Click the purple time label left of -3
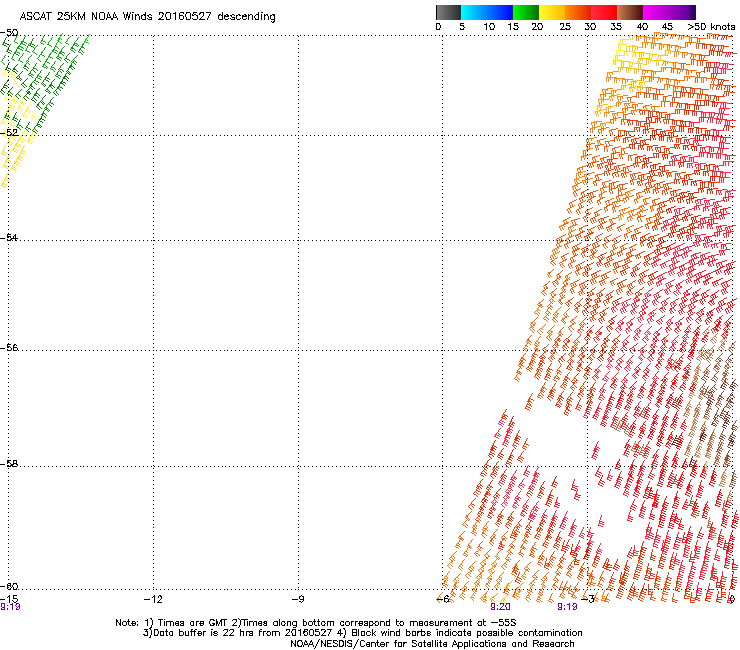 (567, 607)
